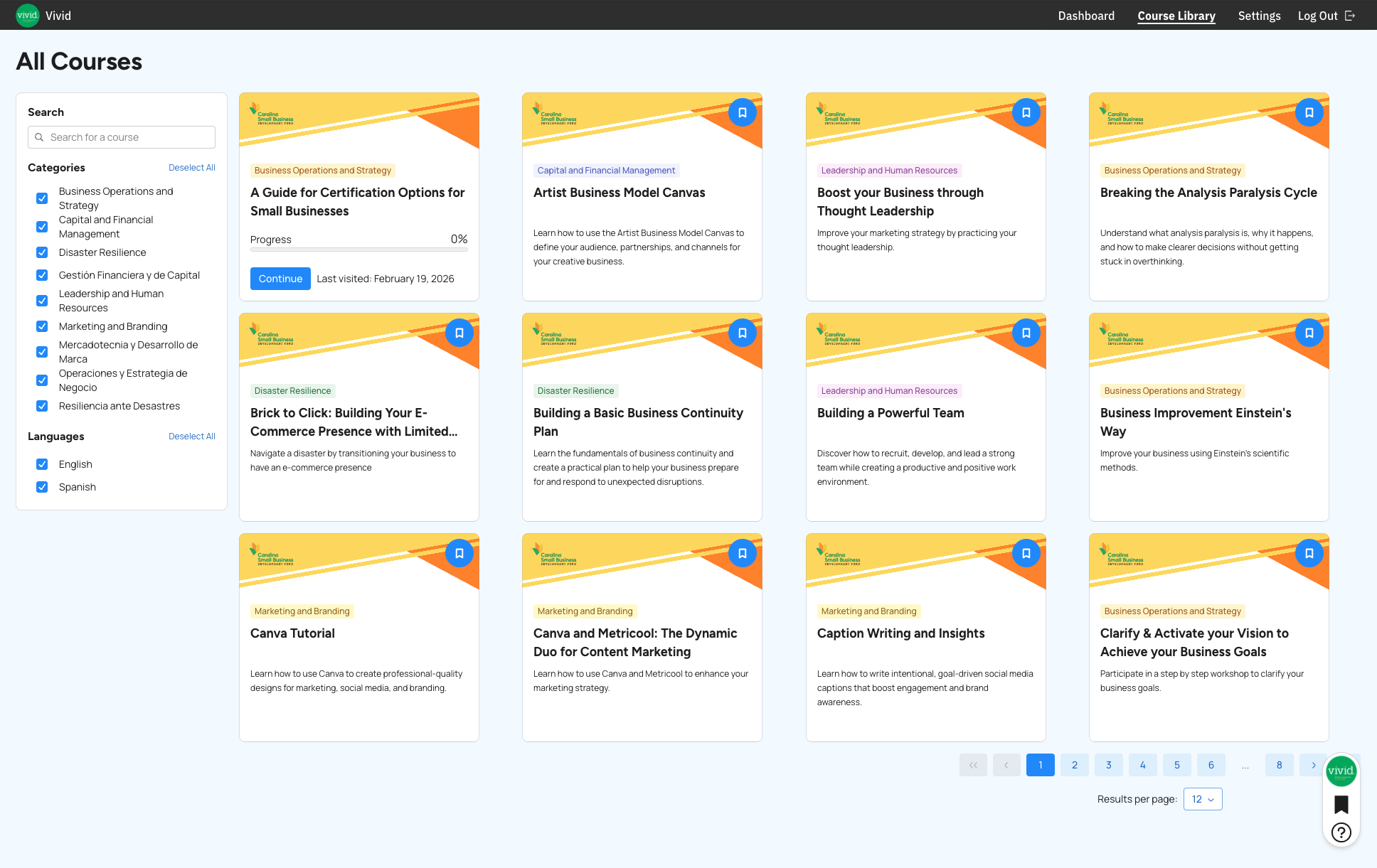Viewport: 1377px width, 868px height.
Task: Click the course progress bar at 0%
Action: pos(358,250)
